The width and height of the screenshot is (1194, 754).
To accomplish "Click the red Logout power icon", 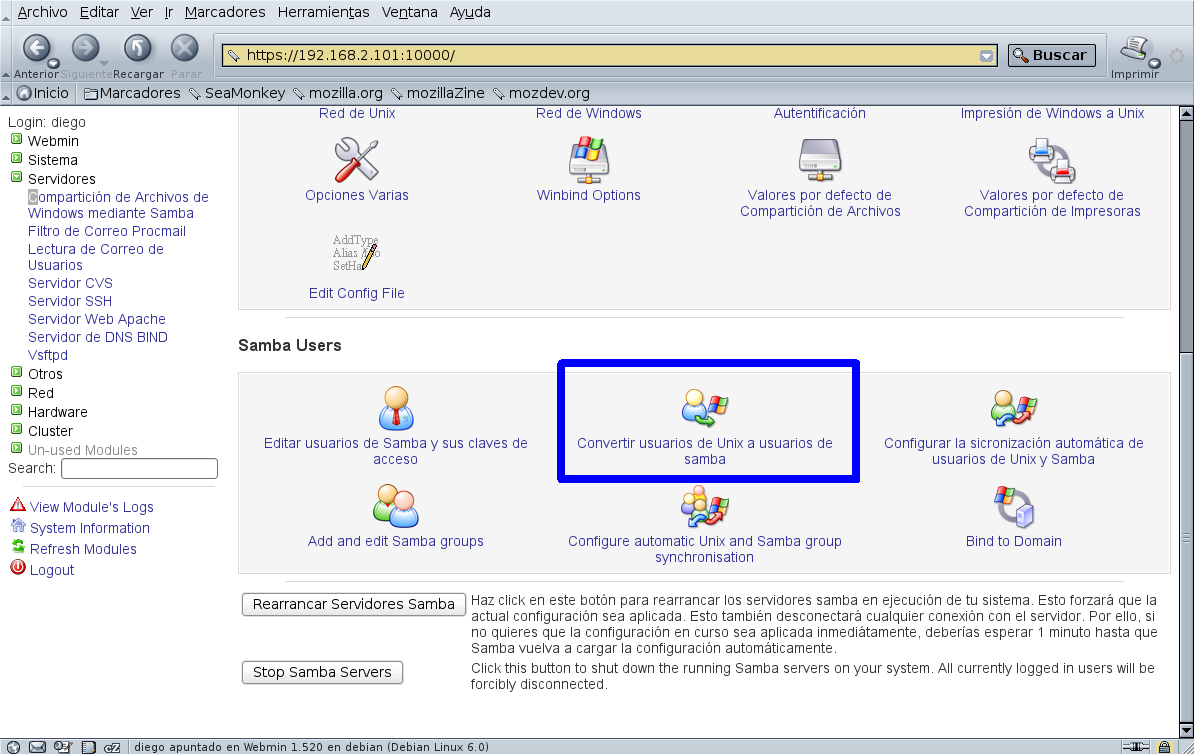I will 18,567.
